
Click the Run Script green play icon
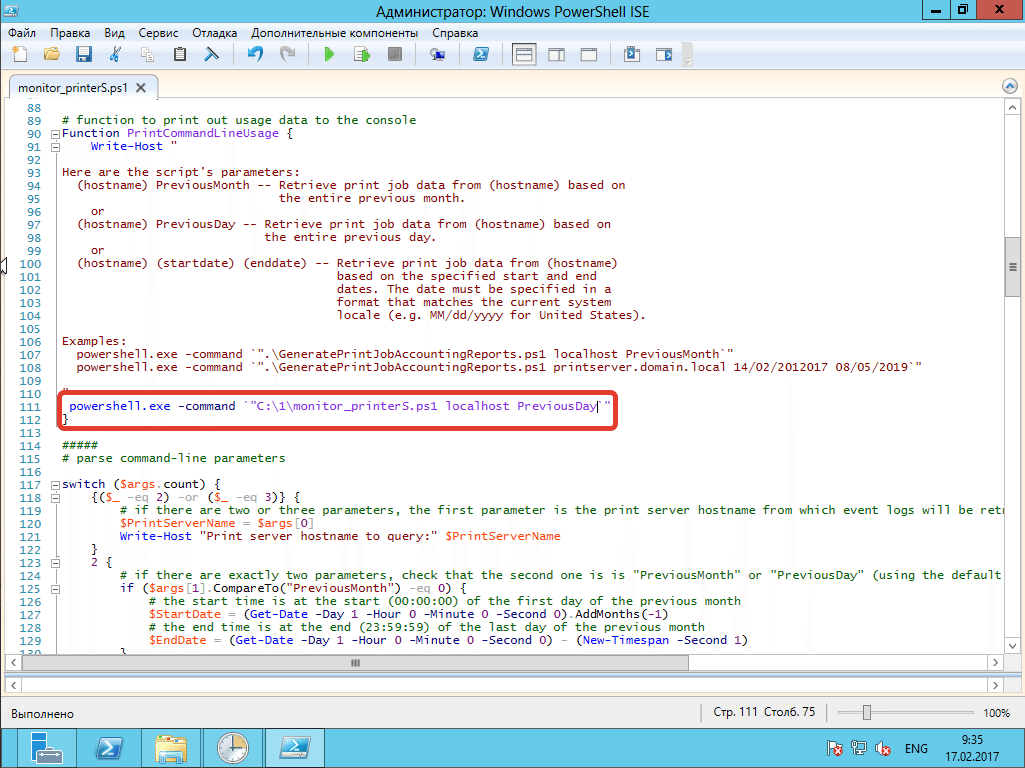pyautogui.click(x=329, y=54)
